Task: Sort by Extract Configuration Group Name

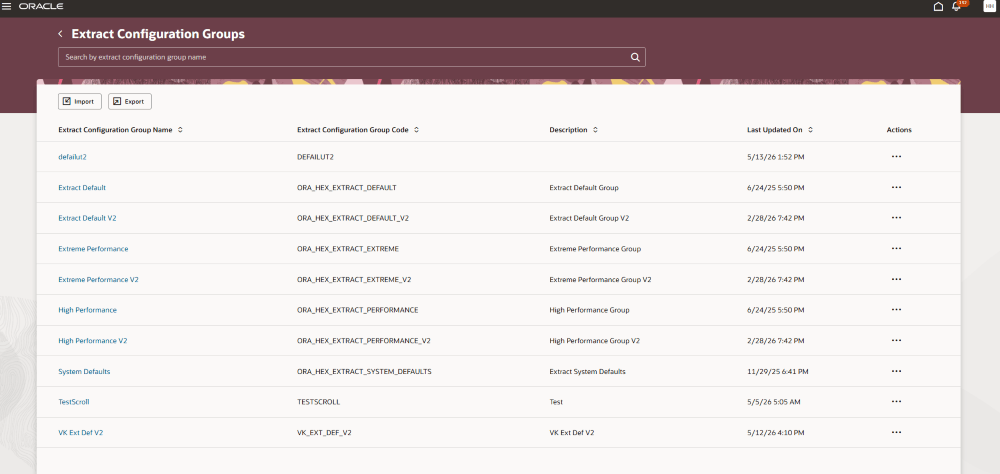Action: [180, 130]
